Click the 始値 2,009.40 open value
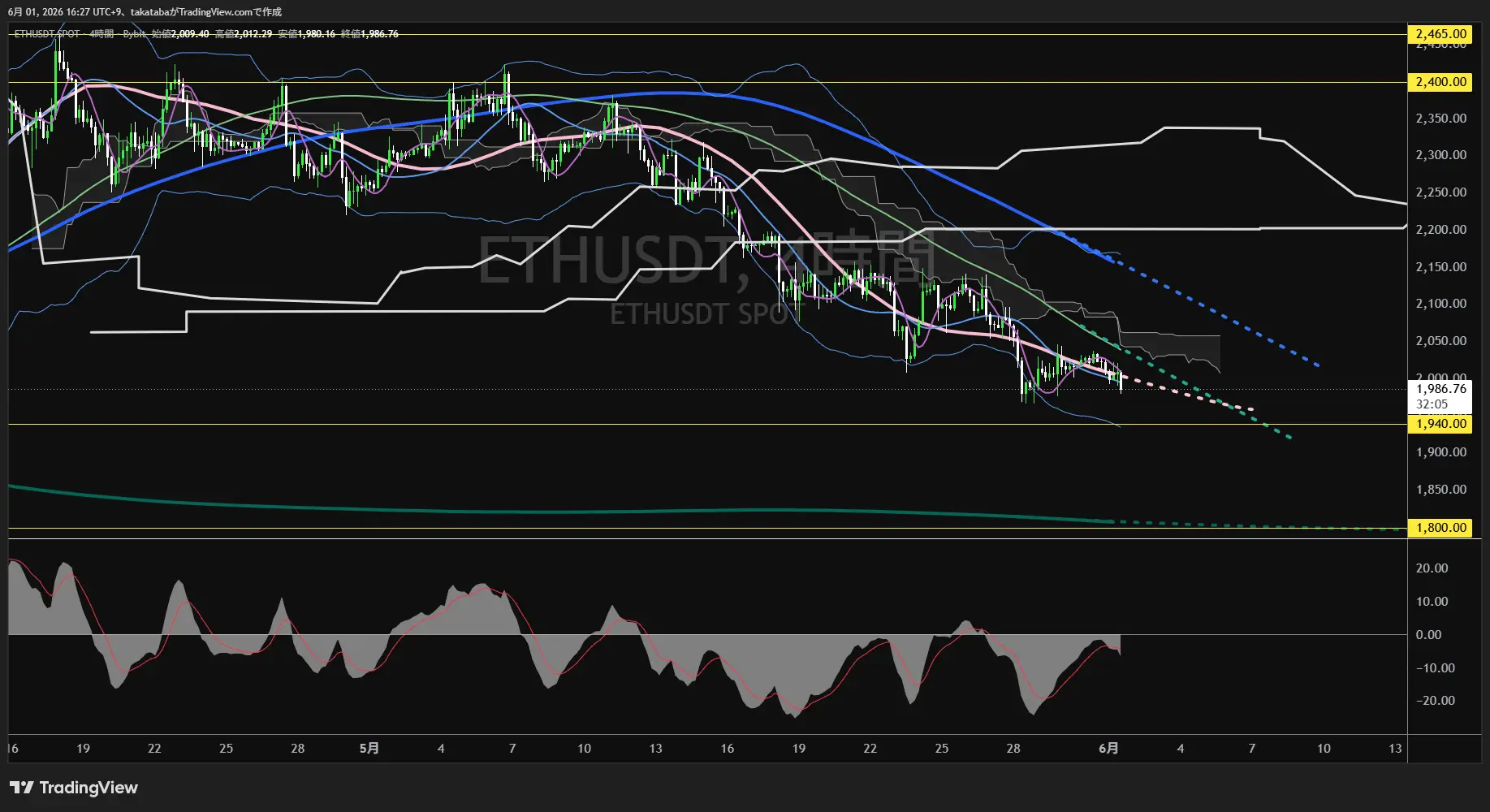The image size is (1490, 812). [180, 34]
